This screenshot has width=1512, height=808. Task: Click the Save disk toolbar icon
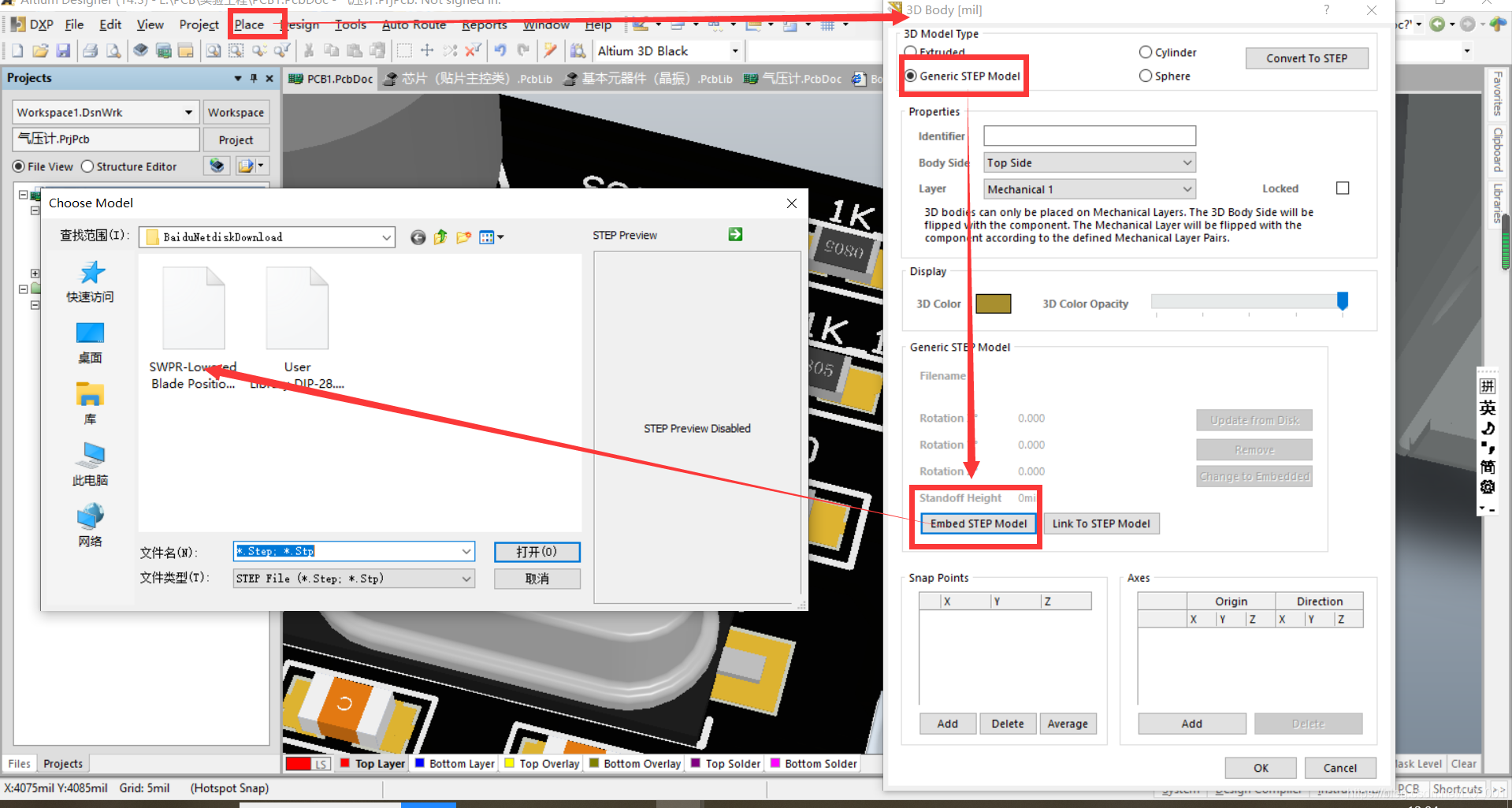click(x=63, y=51)
